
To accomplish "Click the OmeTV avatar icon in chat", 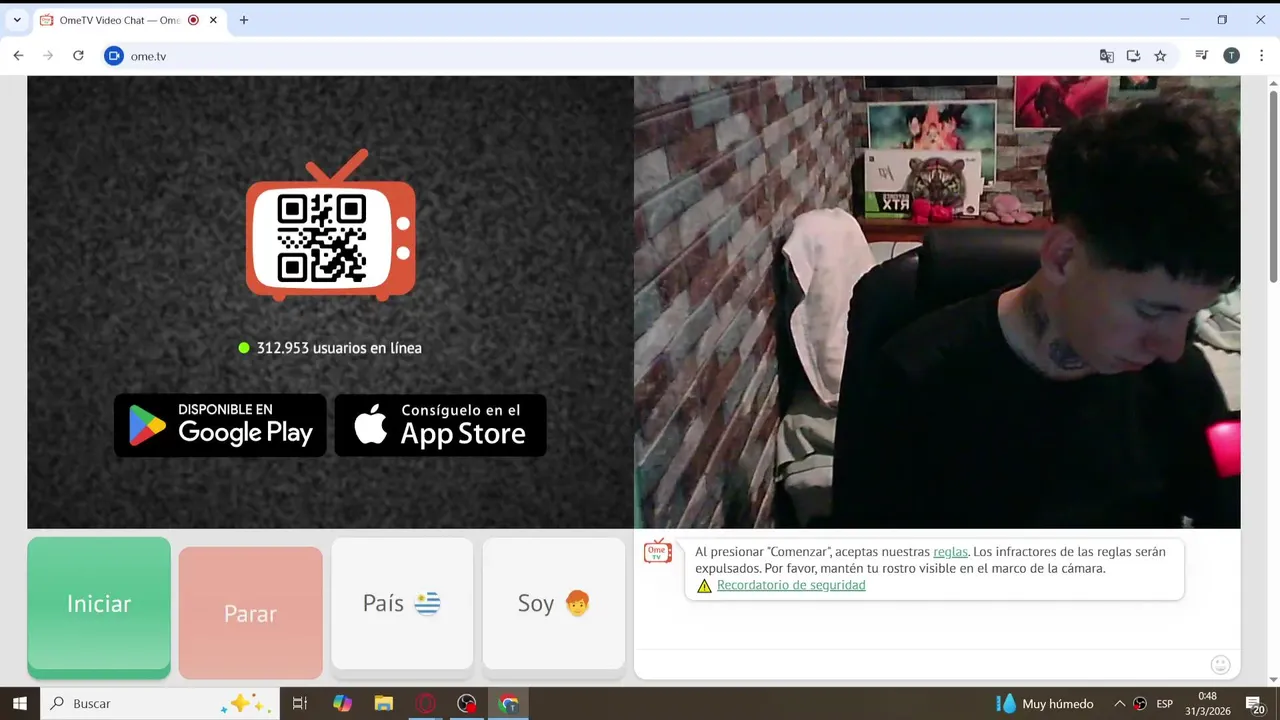I will click(x=658, y=551).
